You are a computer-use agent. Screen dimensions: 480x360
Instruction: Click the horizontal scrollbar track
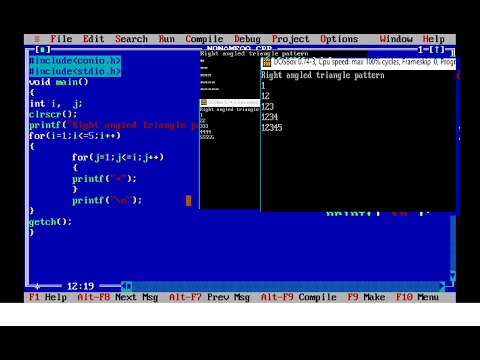286,286
